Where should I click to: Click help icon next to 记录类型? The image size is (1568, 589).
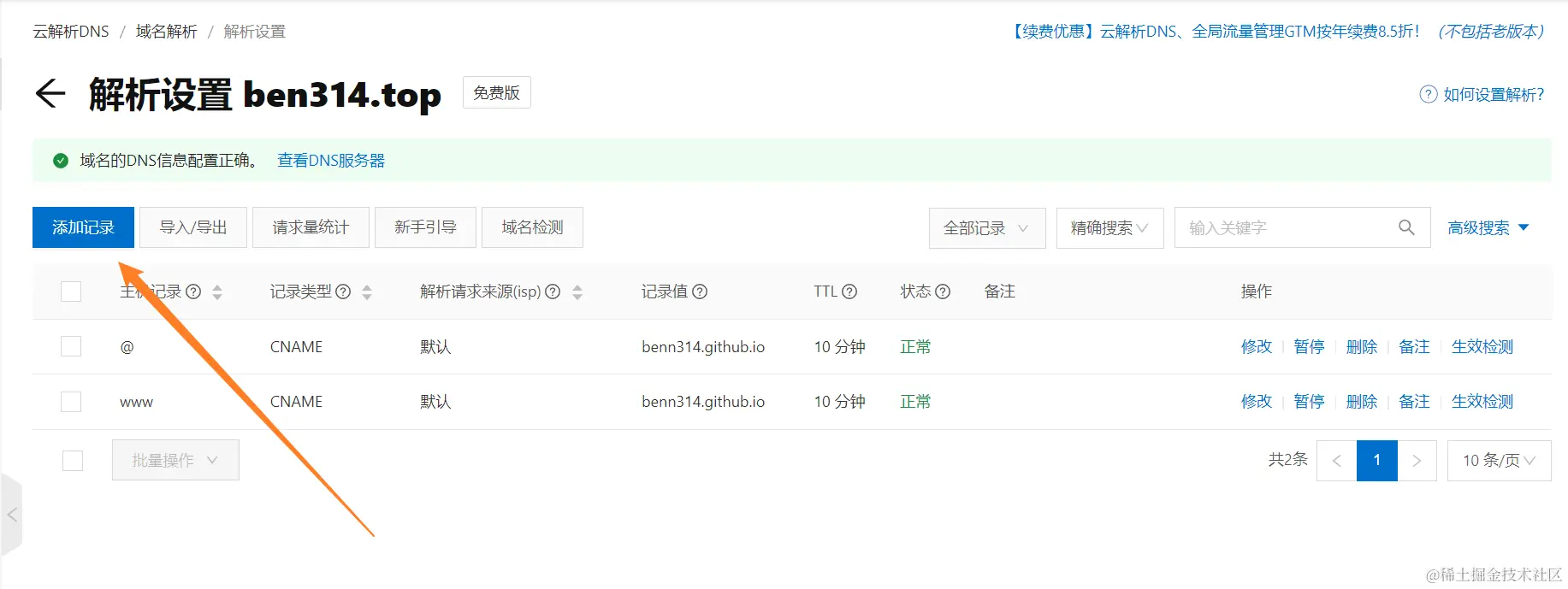tap(343, 292)
